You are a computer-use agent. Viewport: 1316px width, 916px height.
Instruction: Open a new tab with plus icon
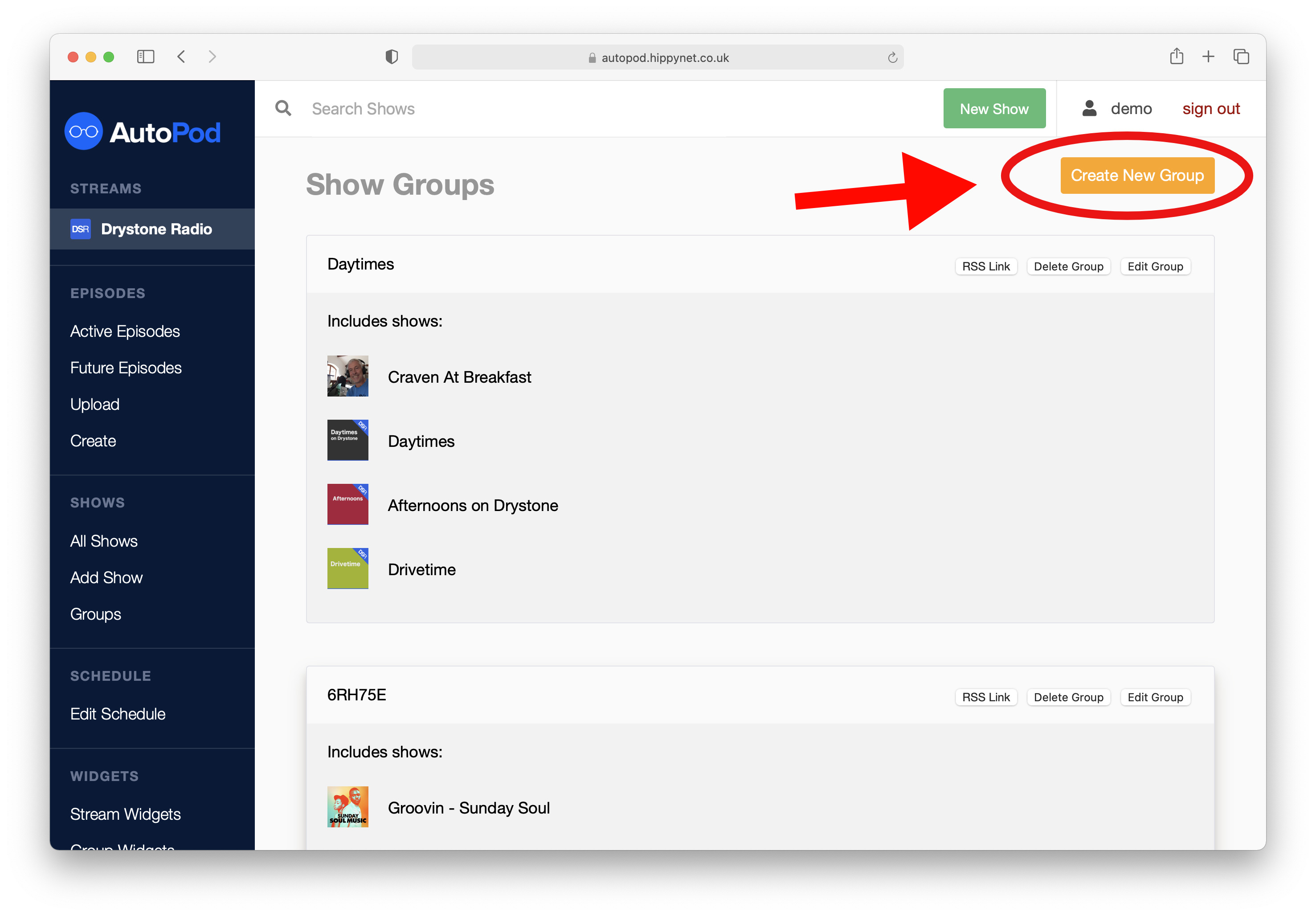(x=1208, y=56)
